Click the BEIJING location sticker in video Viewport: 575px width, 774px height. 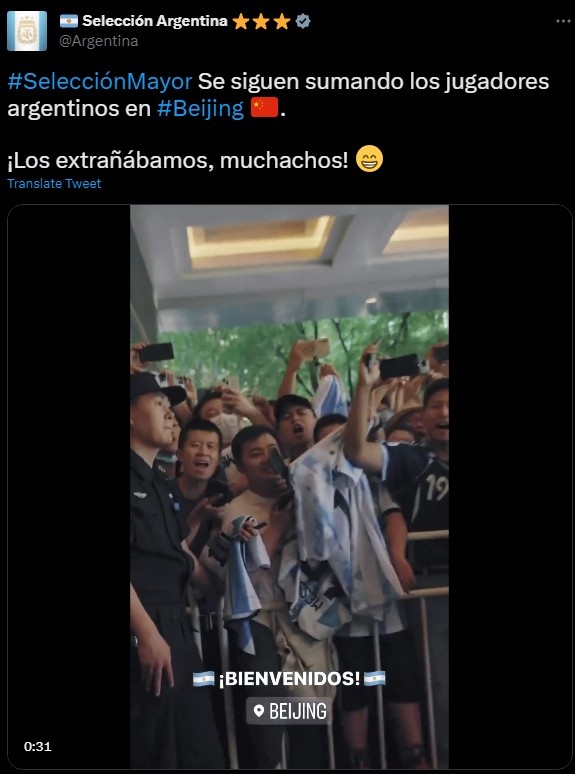[x=289, y=711]
